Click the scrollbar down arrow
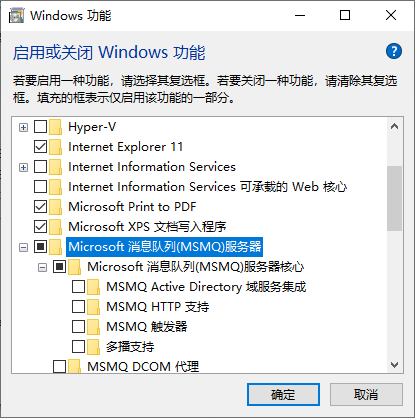The height and width of the screenshot is (418, 415). pyautogui.click(x=395, y=365)
